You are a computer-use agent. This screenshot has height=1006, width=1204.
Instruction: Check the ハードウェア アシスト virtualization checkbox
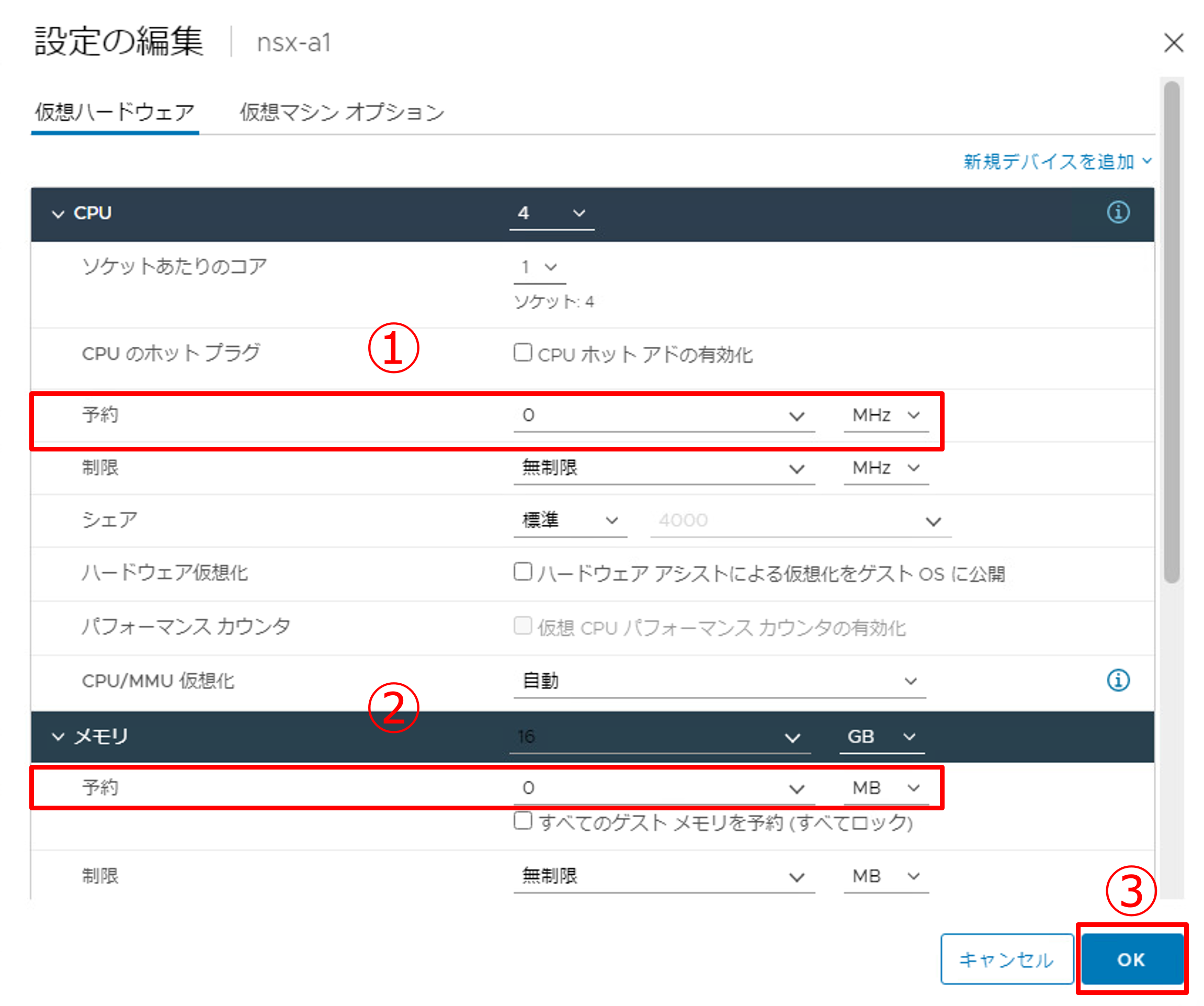tap(523, 572)
